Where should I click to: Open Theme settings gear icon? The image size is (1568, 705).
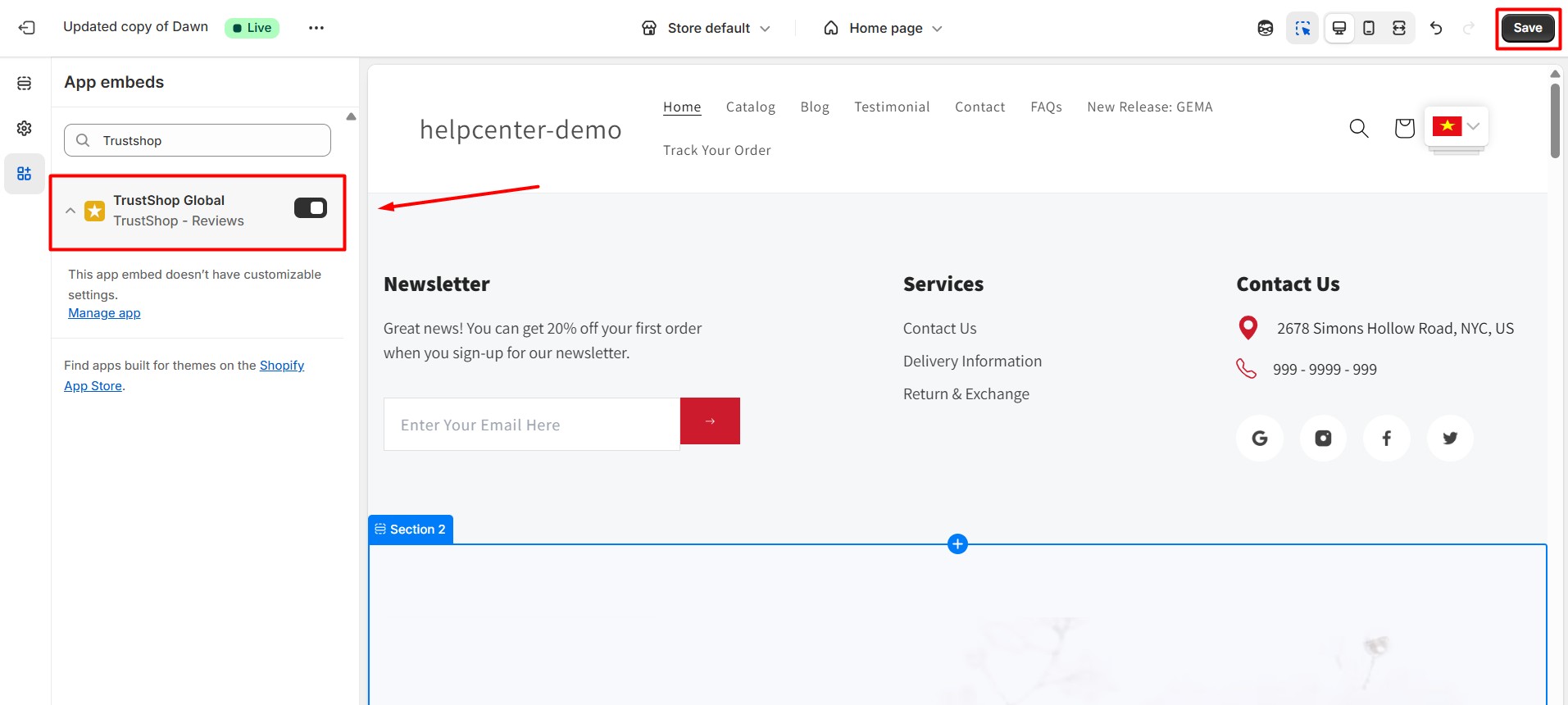click(25, 128)
